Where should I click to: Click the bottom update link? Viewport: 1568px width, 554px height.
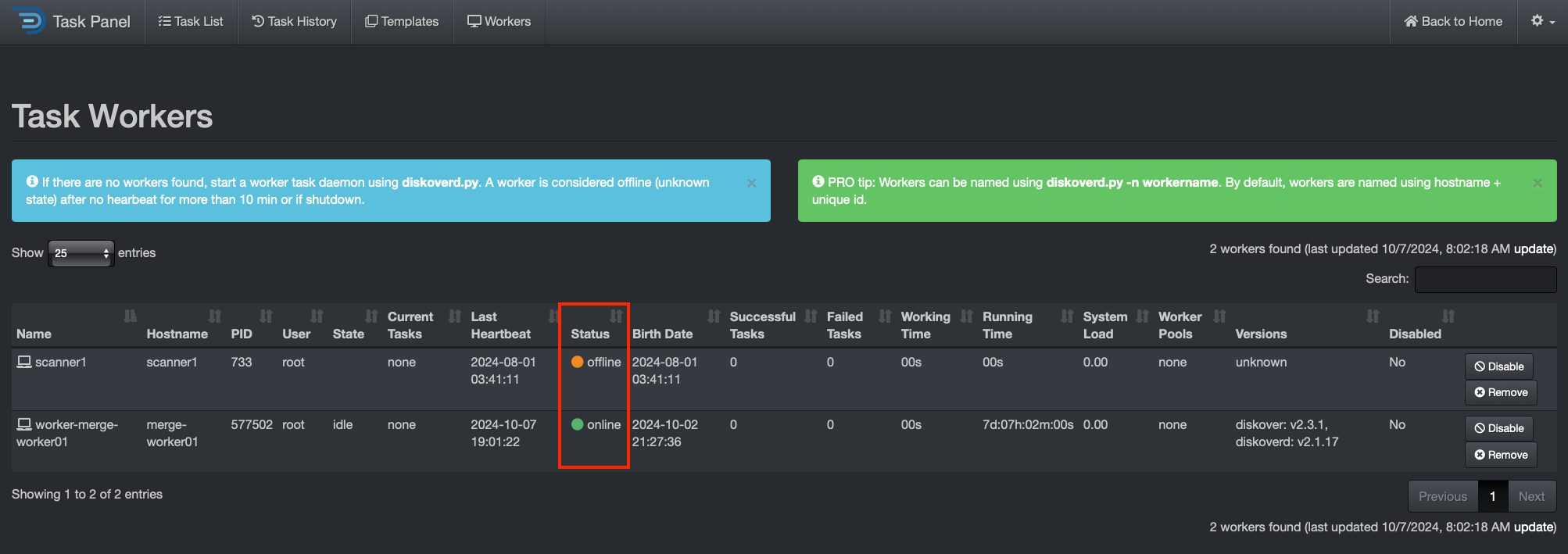pyautogui.click(x=1534, y=527)
